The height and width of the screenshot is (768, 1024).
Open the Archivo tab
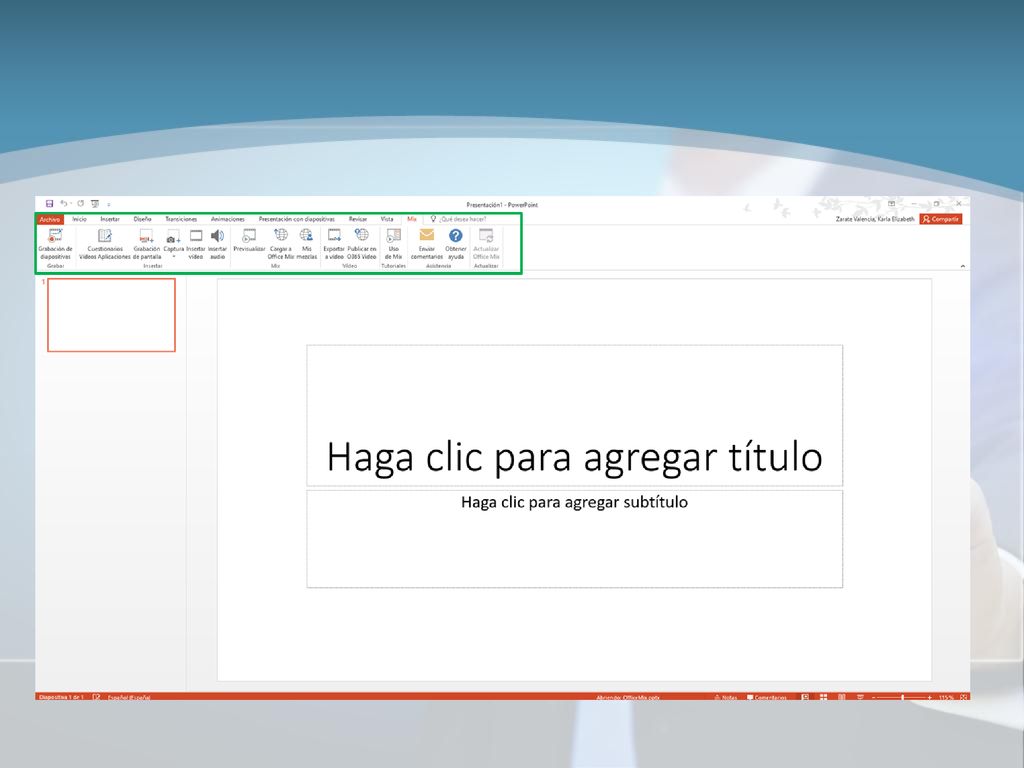click(x=50, y=219)
